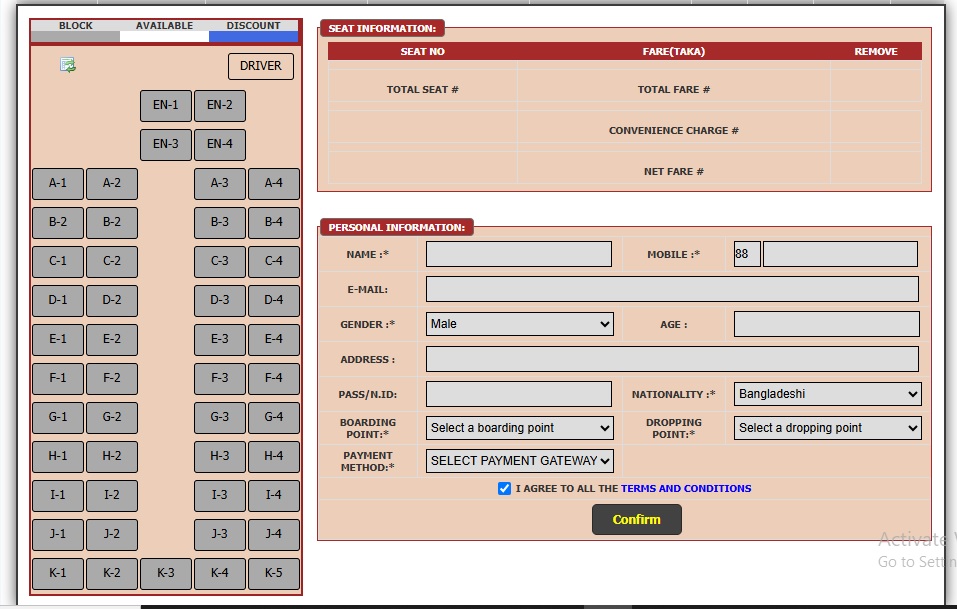Choose seat G-2

tap(112, 418)
